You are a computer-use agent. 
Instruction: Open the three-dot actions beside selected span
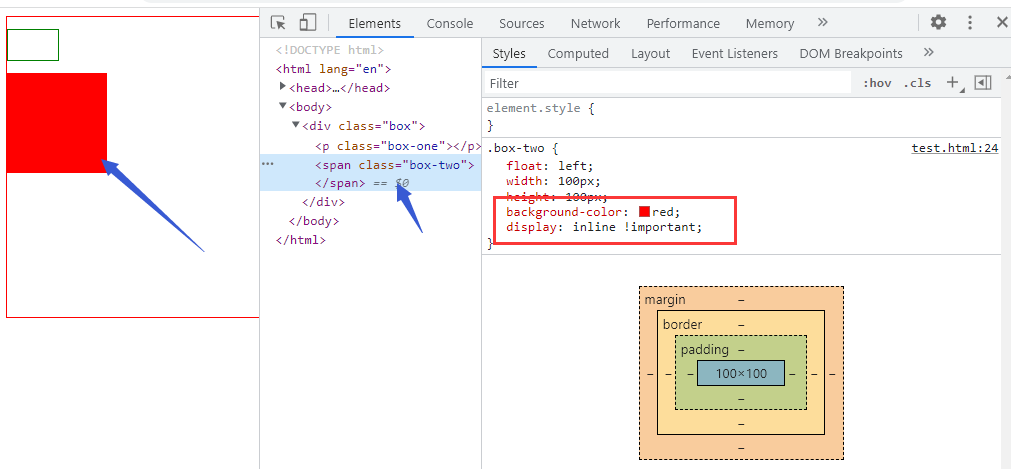pos(268,165)
